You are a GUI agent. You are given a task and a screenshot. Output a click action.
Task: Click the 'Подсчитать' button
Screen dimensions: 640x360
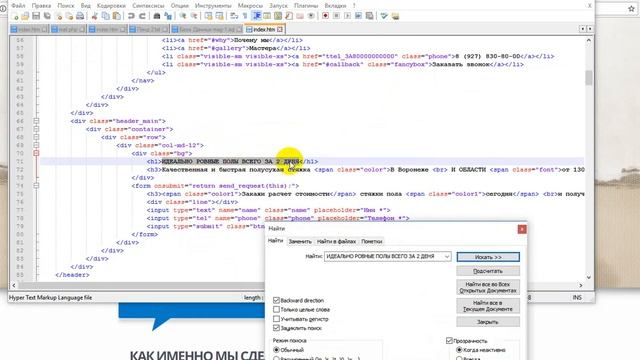[x=488, y=271]
